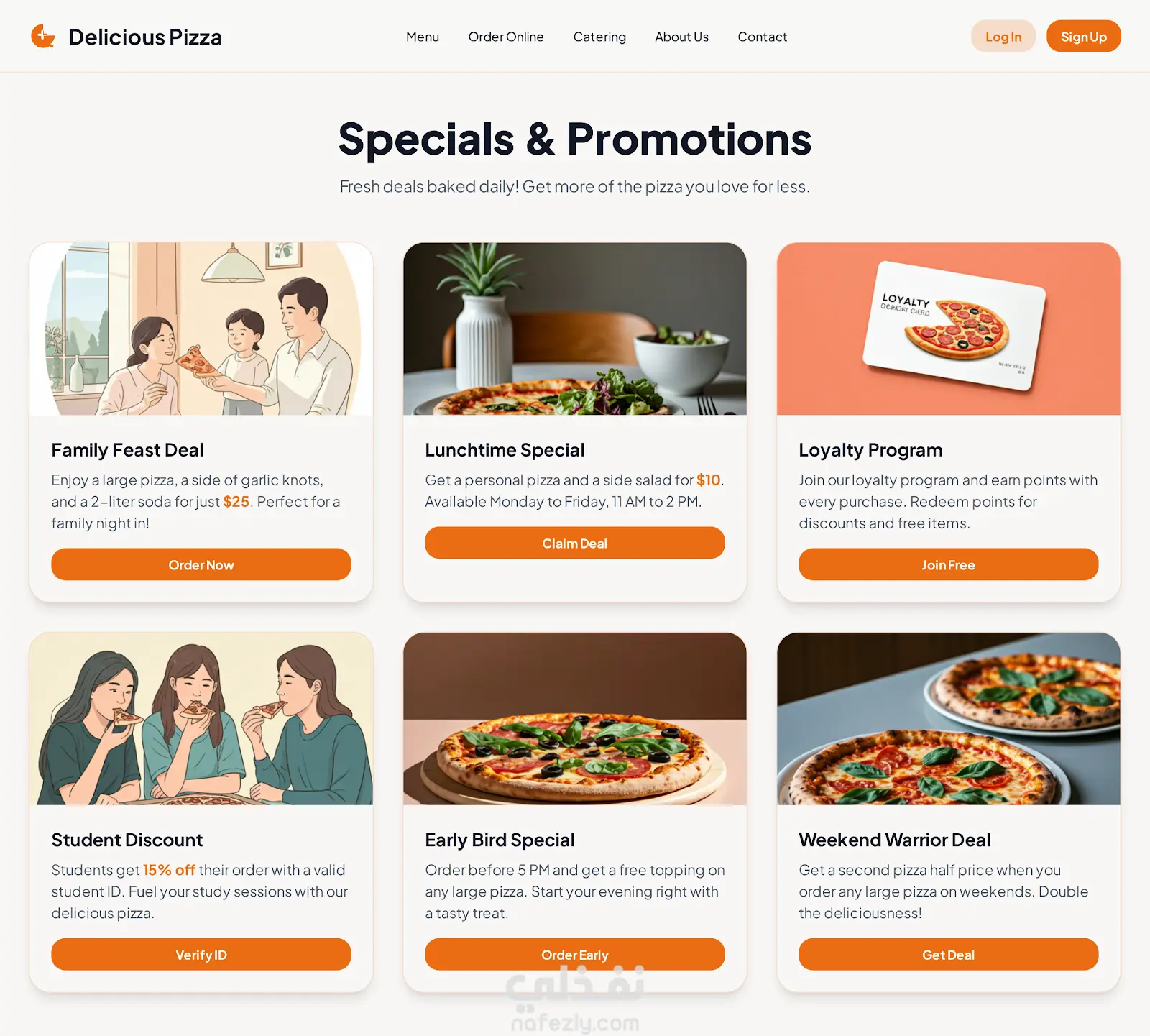Open the Family Feast Deal family image
The image size is (1150, 1036).
click(x=201, y=329)
